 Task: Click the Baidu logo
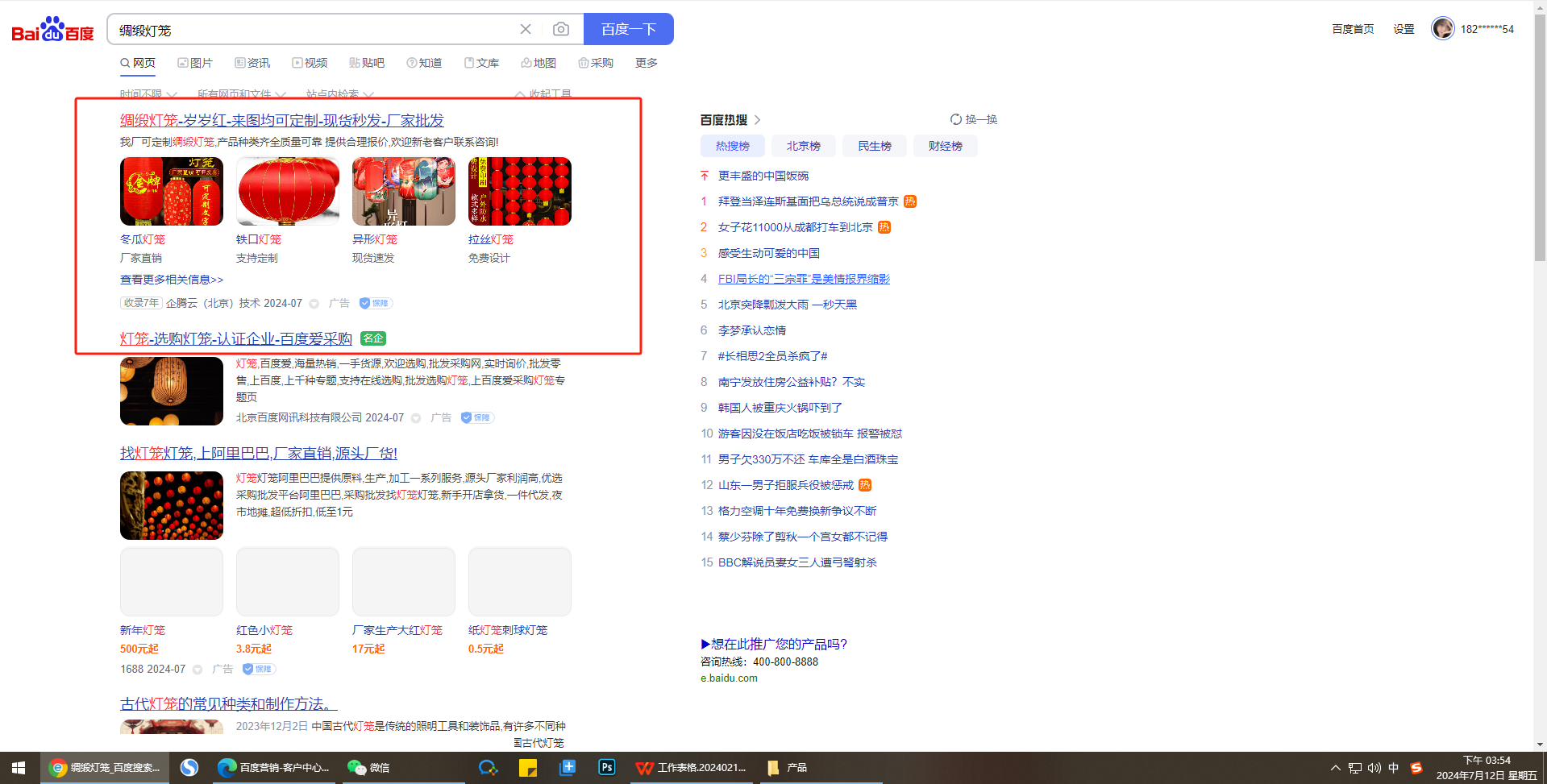52,30
